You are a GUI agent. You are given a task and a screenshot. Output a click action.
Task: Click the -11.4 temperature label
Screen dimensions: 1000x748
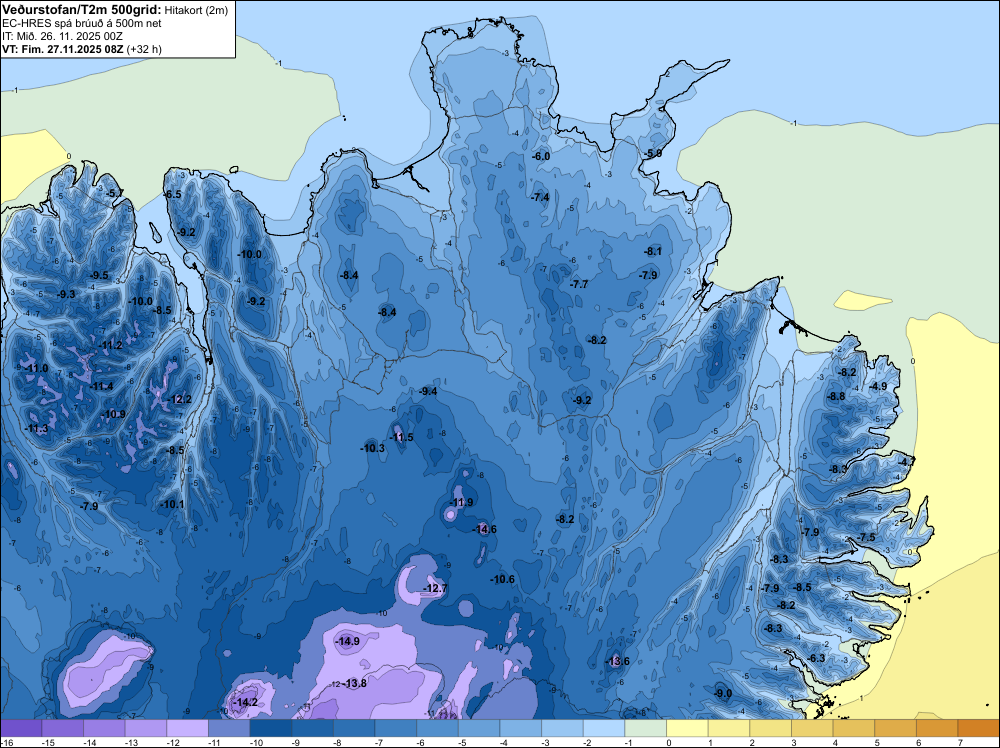(102, 386)
